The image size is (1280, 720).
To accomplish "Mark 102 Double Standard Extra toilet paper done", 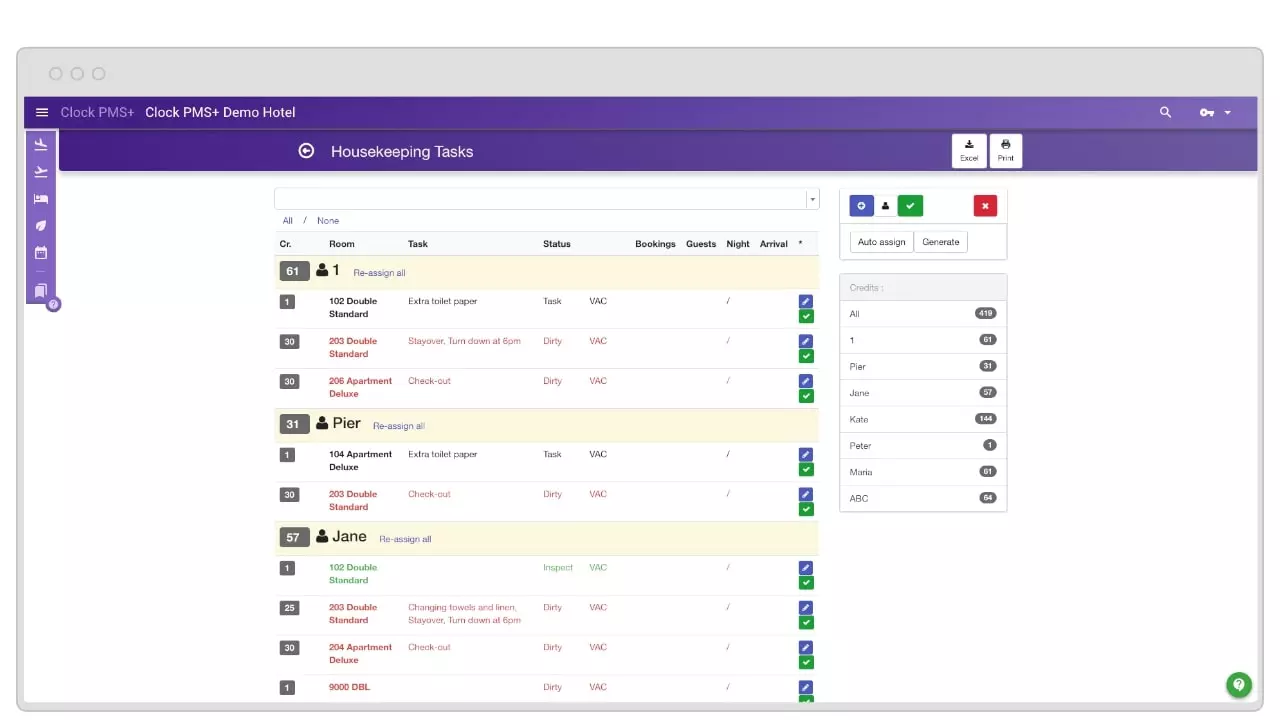I will pos(806,316).
